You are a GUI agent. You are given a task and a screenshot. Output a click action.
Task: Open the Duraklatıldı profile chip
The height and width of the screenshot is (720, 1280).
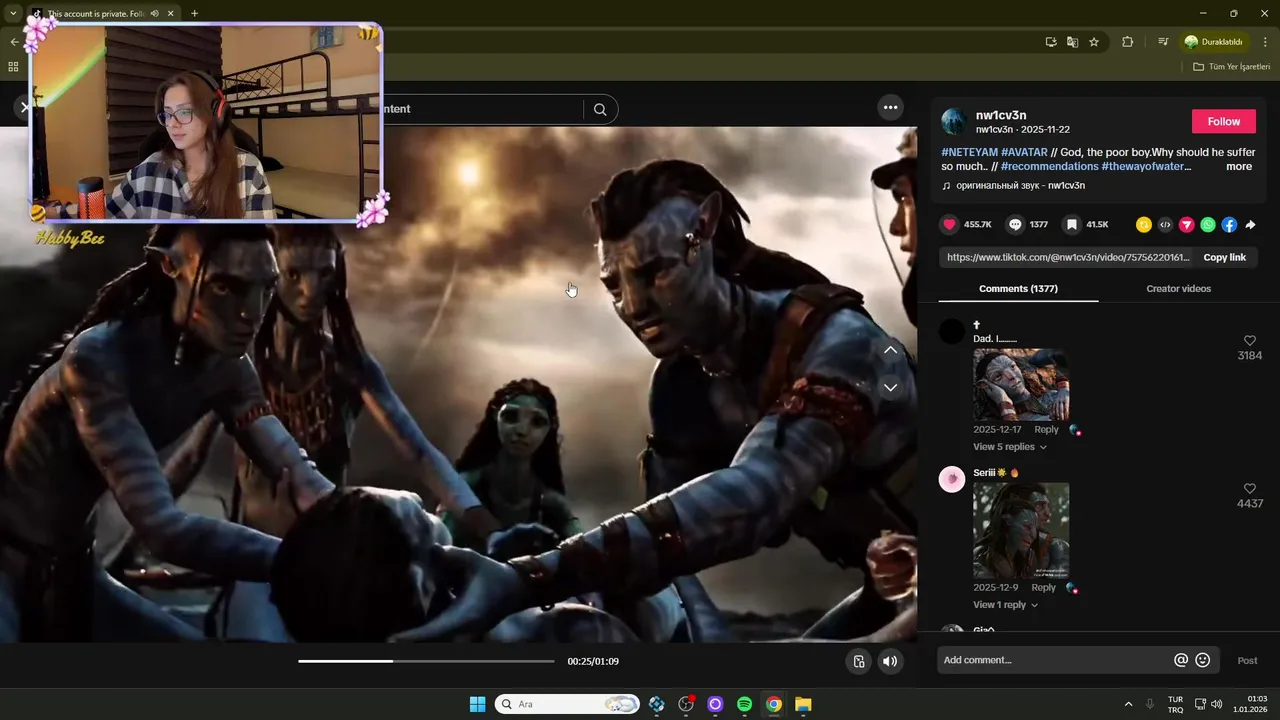(1217, 42)
